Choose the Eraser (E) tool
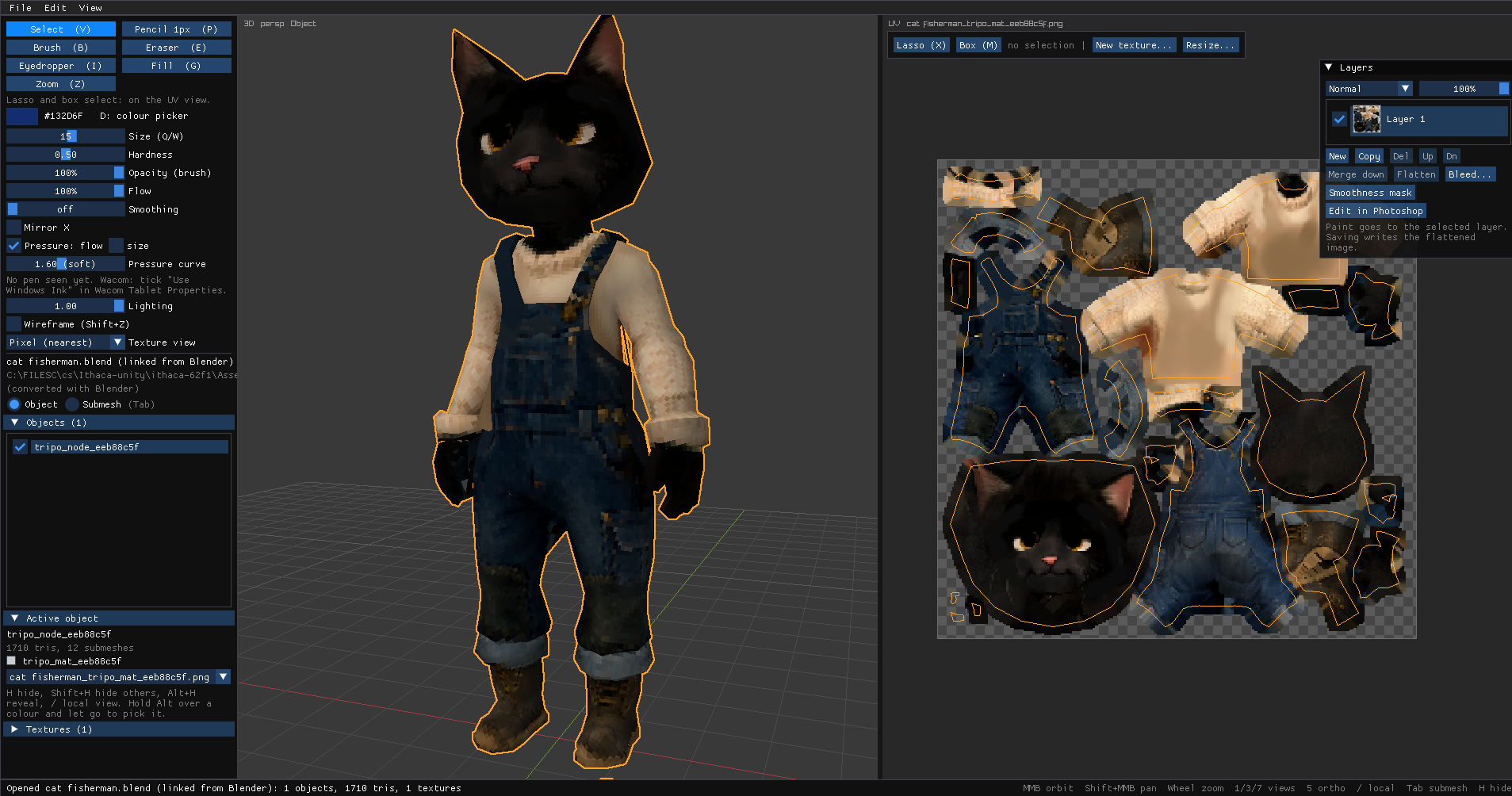This screenshot has width=1512, height=796. click(176, 48)
